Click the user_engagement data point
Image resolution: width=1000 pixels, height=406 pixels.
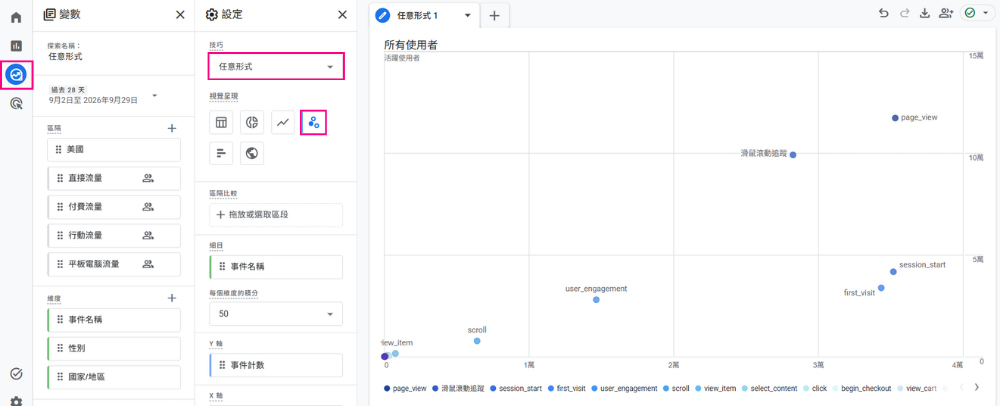(596, 300)
